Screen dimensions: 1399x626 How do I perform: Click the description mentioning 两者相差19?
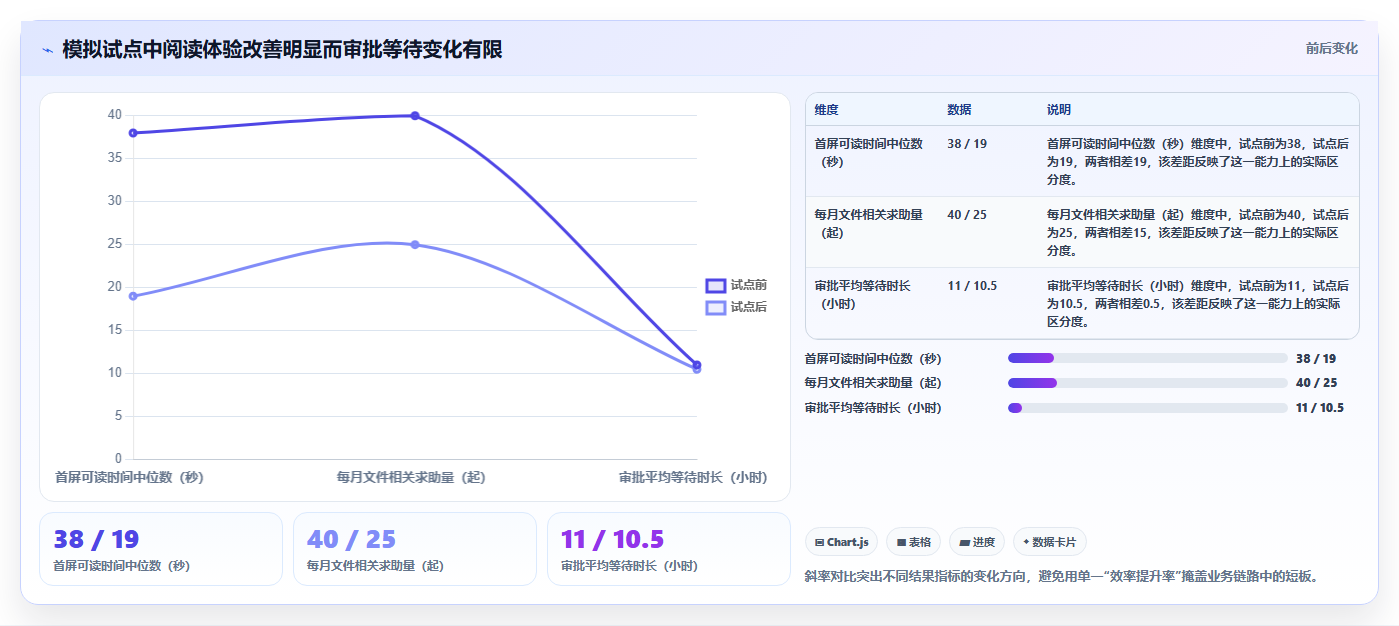[1198, 162]
